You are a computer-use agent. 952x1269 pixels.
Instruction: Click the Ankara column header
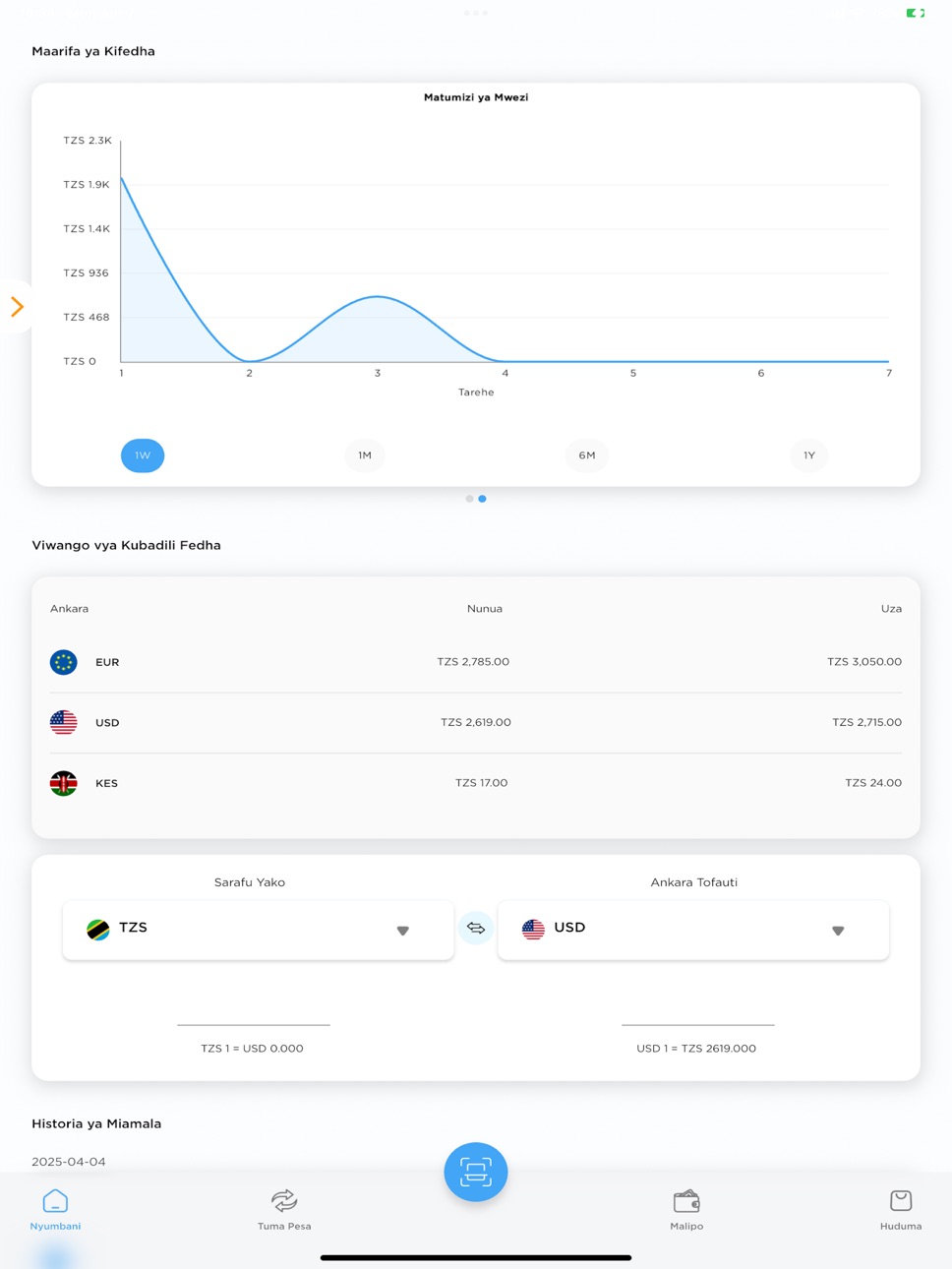tap(70, 609)
